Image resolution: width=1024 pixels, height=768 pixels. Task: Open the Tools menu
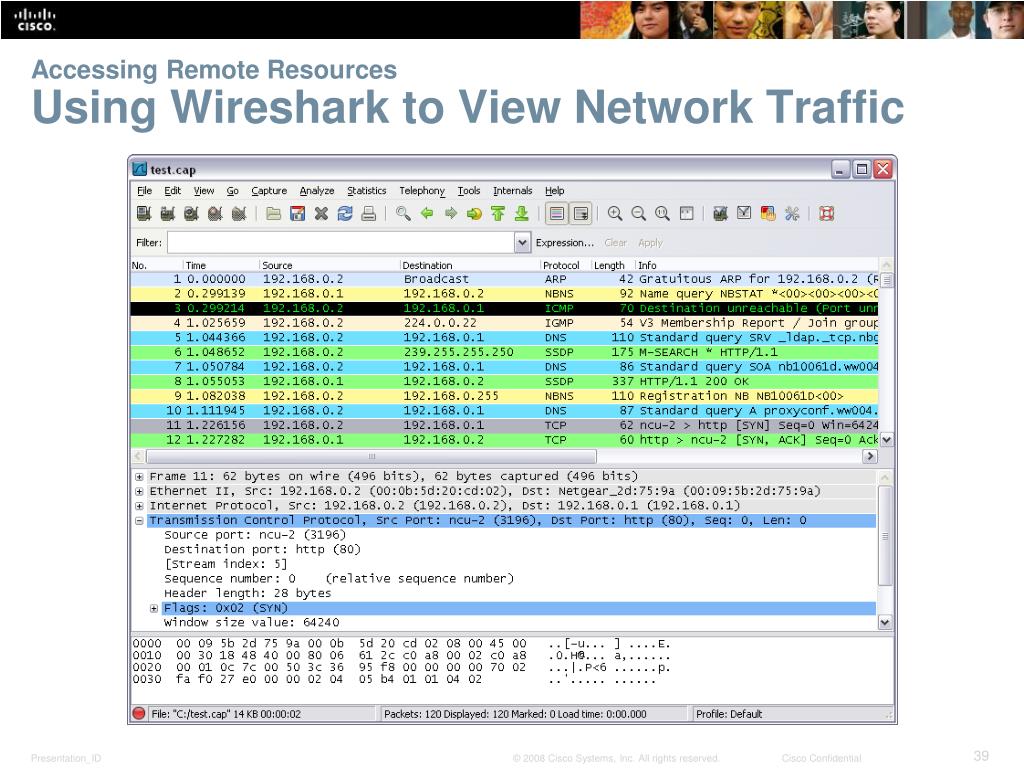(469, 191)
